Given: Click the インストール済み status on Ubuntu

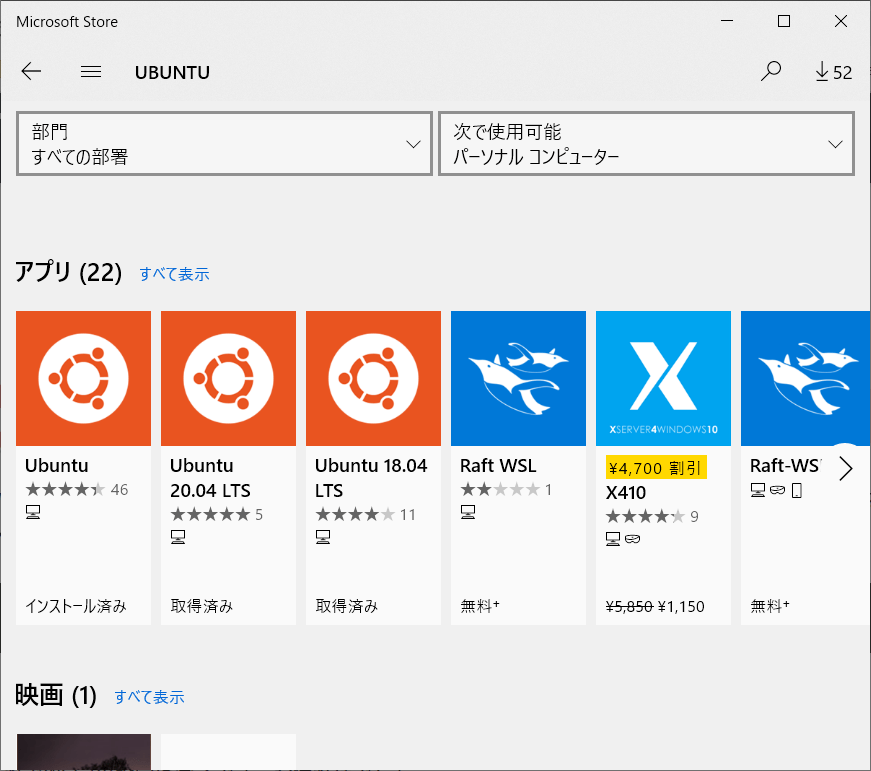Looking at the screenshot, I should tap(76, 606).
